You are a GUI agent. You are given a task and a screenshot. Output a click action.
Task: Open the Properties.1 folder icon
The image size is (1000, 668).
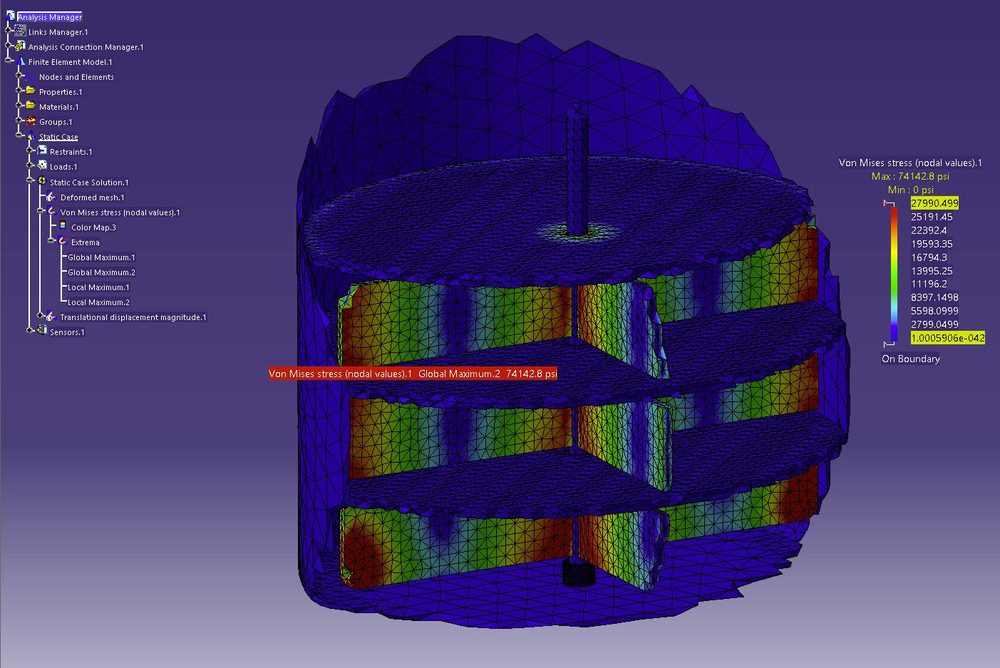point(29,93)
